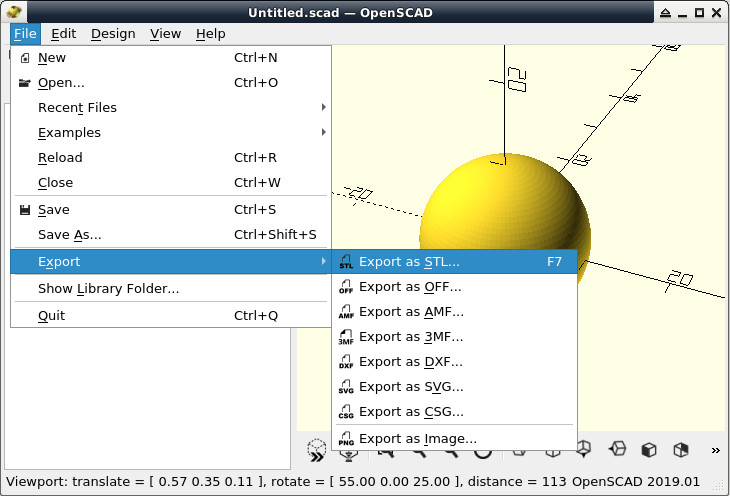Click the OpenSCAD 2019.01 version text

pyautogui.click(x=635, y=482)
